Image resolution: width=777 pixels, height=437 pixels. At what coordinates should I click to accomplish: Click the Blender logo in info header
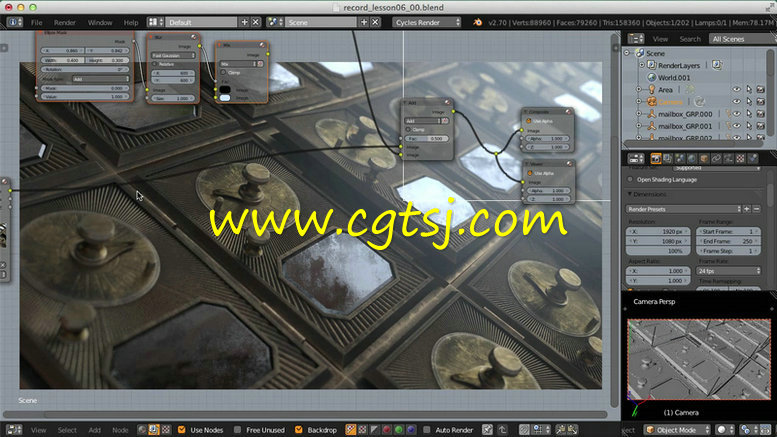click(477, 22)
